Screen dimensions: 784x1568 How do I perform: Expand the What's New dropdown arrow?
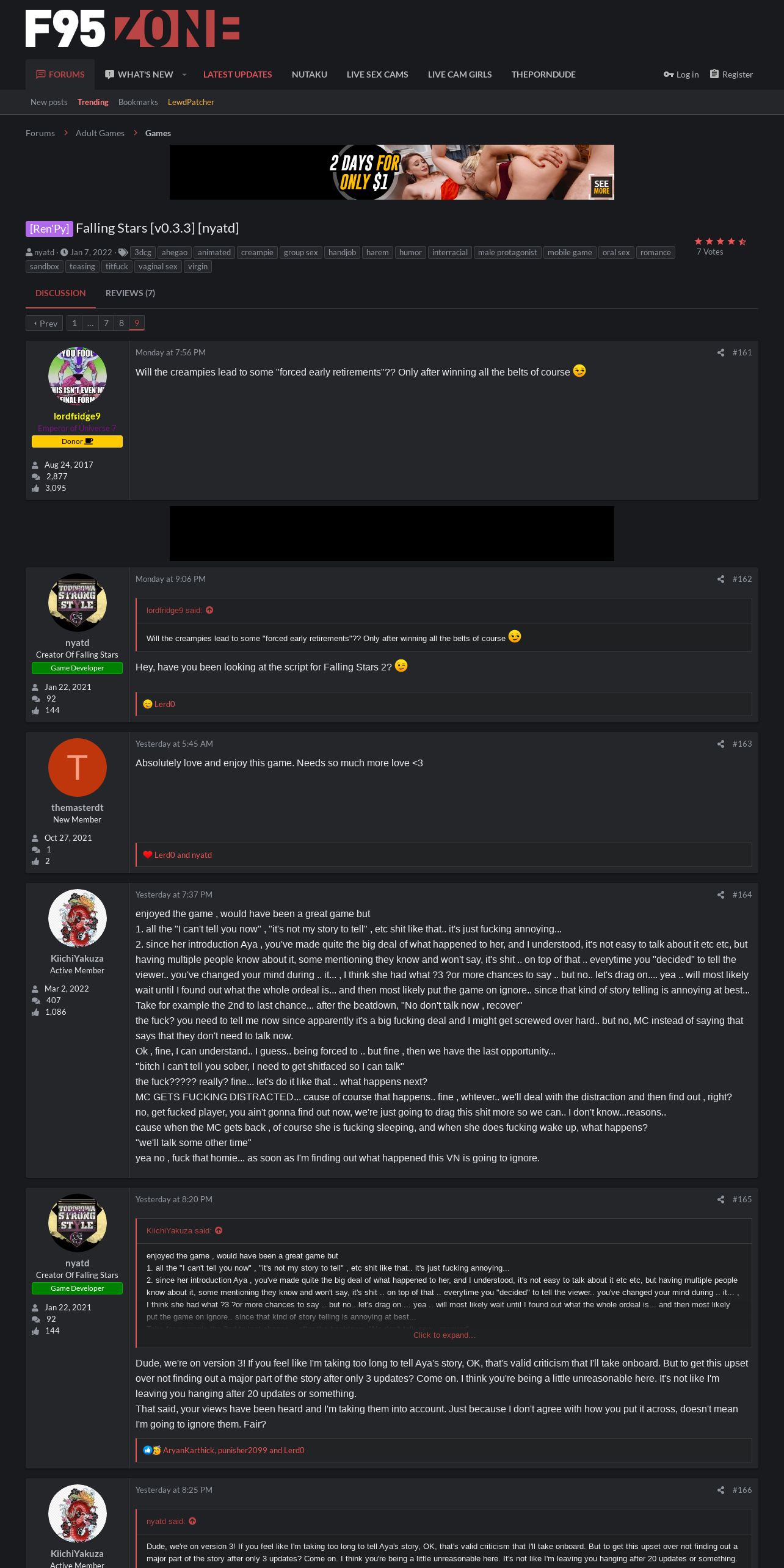(184, 74)
